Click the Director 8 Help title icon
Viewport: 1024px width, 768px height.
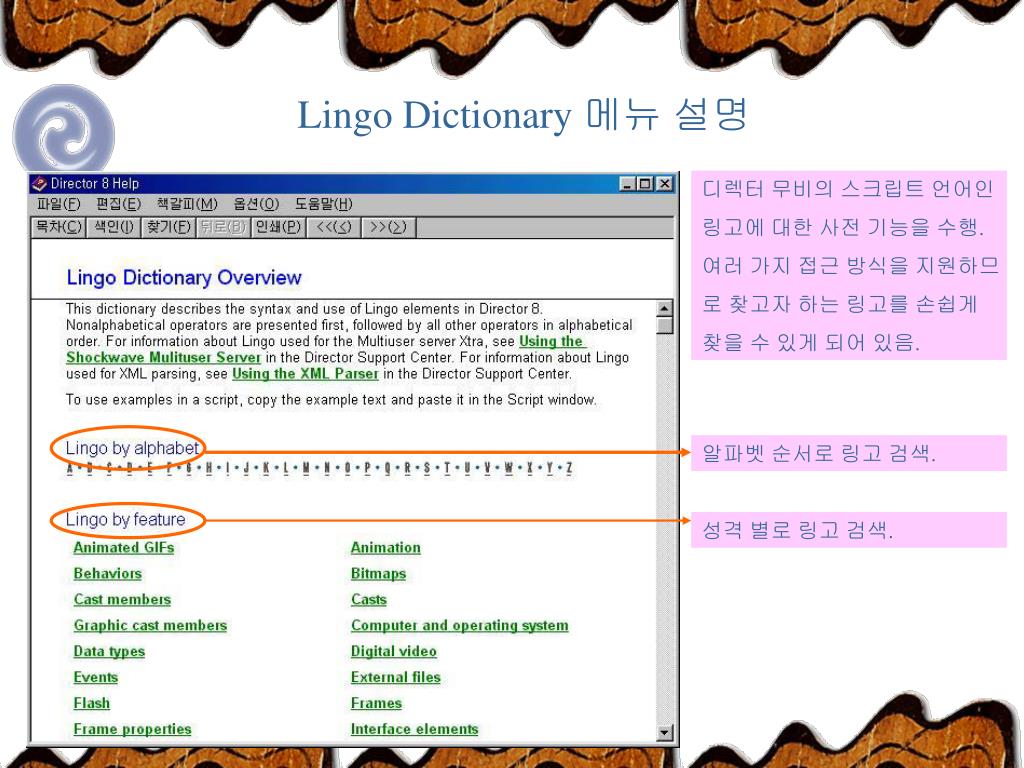coord(39,184)
